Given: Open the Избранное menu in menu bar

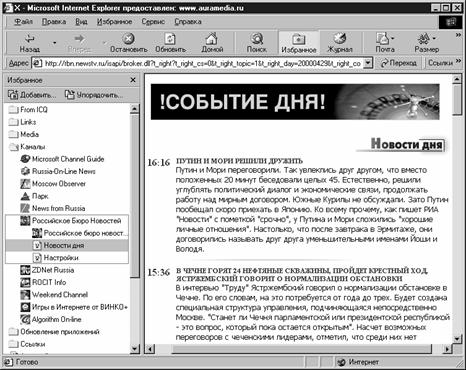Looking at the screenshot, I should click(114, 22).
